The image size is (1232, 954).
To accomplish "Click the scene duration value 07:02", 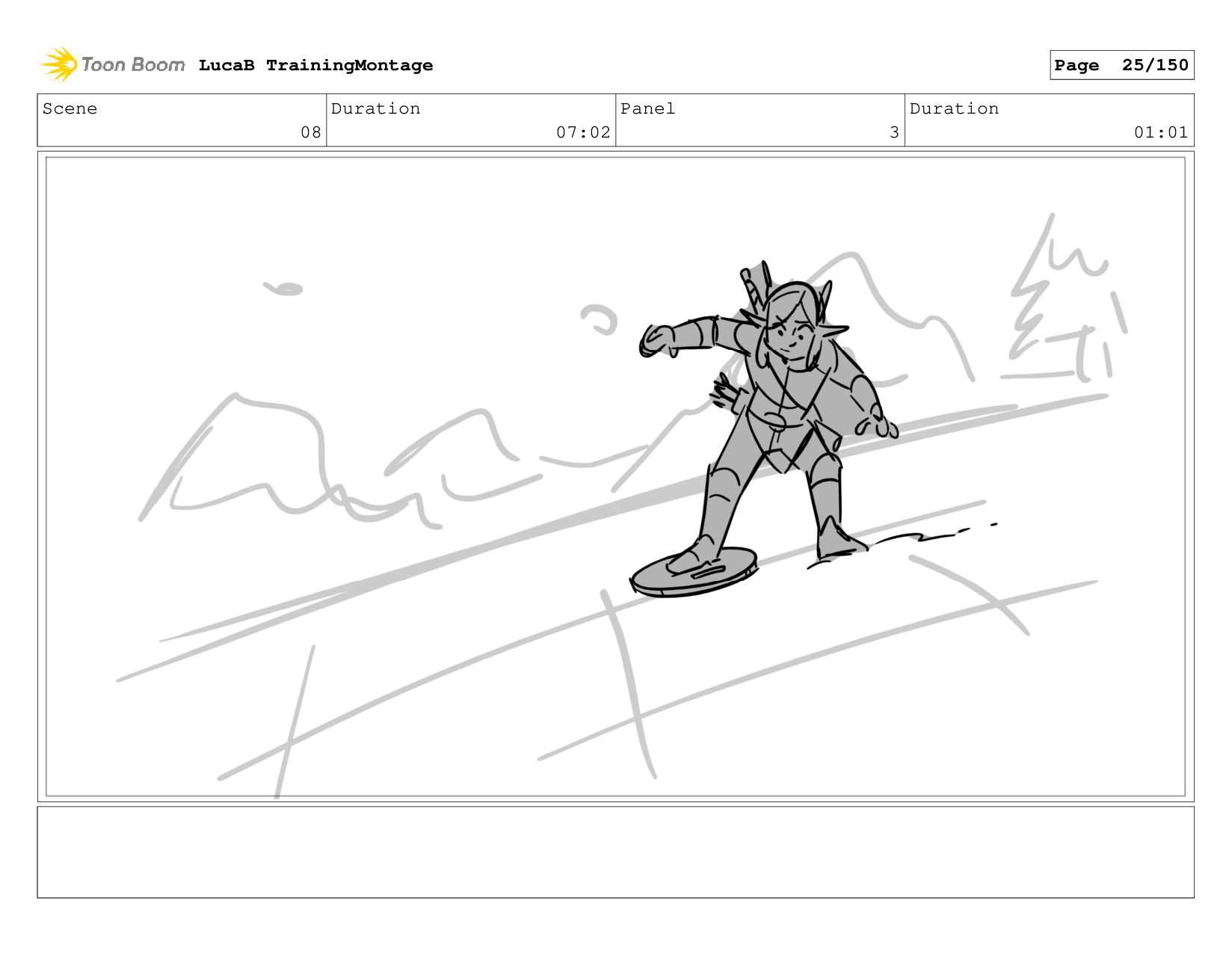I will click(x=583, y=132).
